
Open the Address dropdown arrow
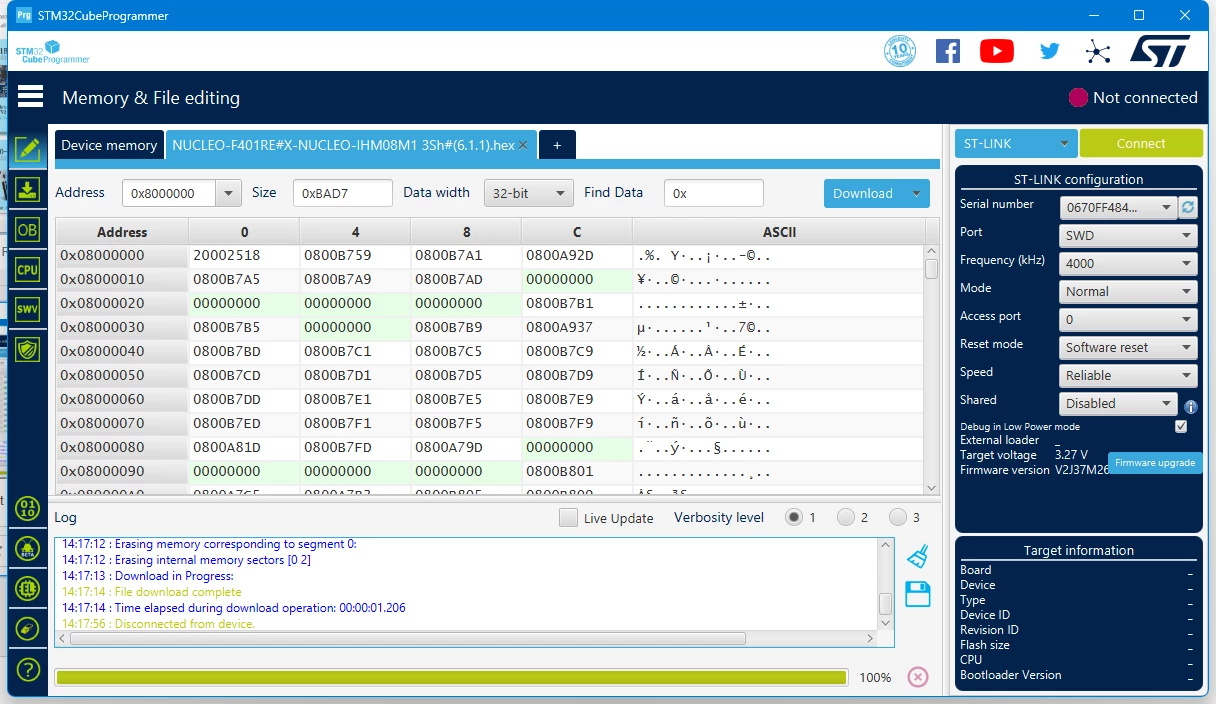[x=229, y=193]
